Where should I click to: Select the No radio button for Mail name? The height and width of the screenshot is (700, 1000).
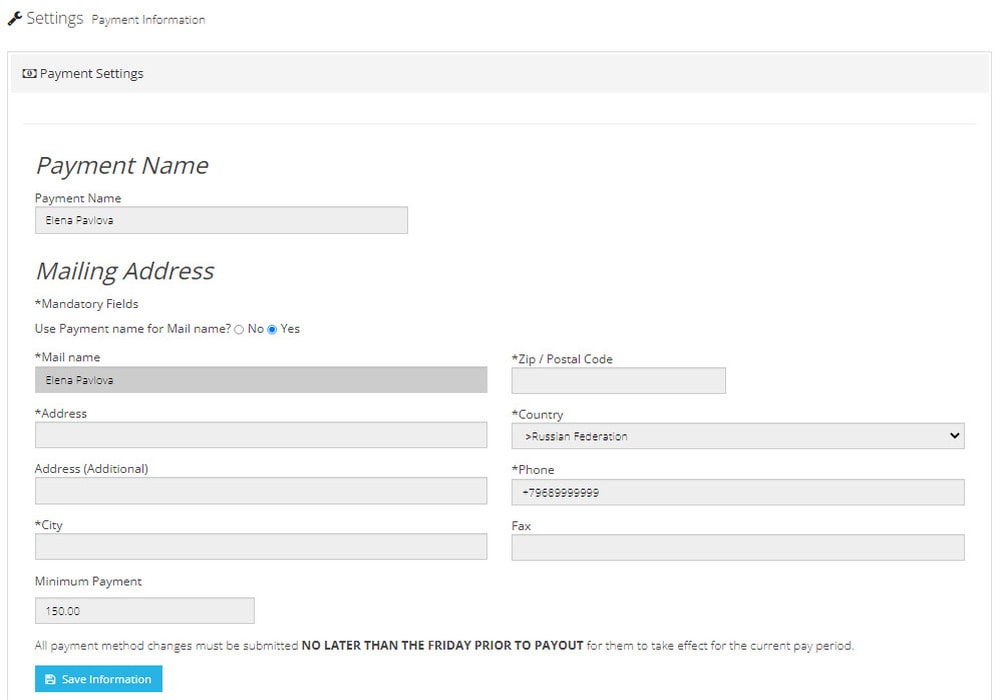click(239, 329)
